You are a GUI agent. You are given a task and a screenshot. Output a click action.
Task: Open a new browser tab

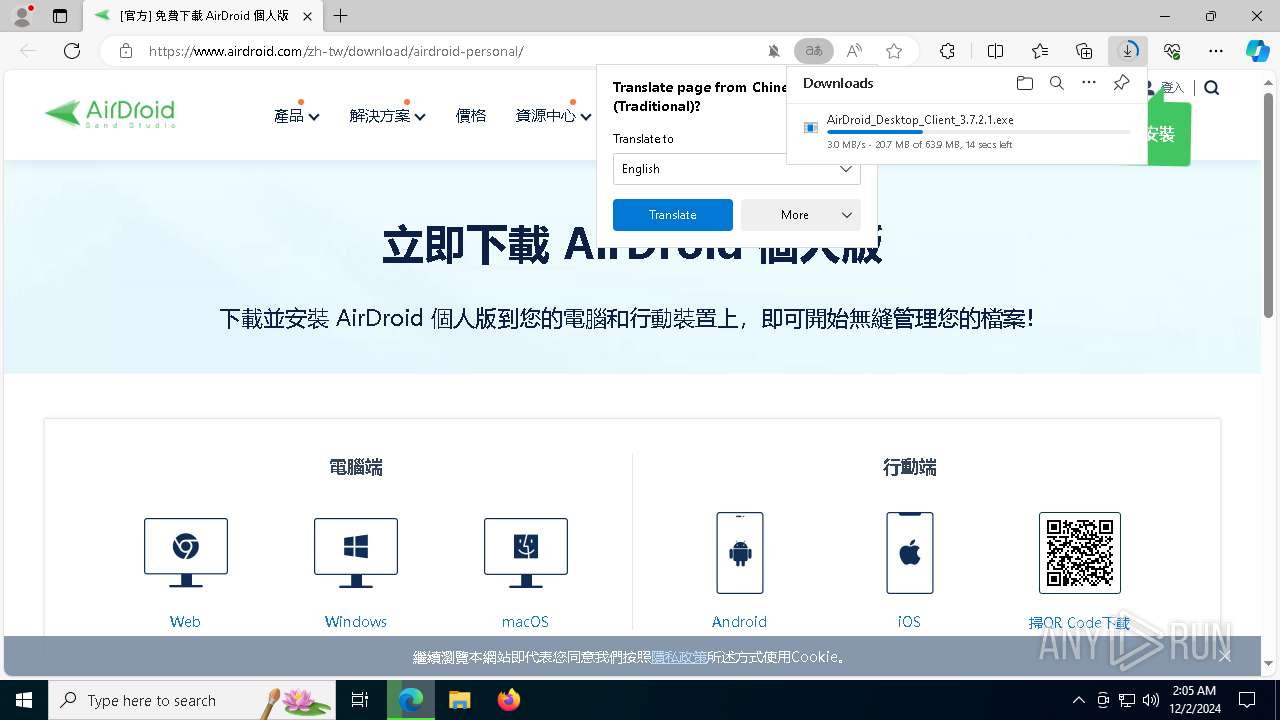coord(341,16)
